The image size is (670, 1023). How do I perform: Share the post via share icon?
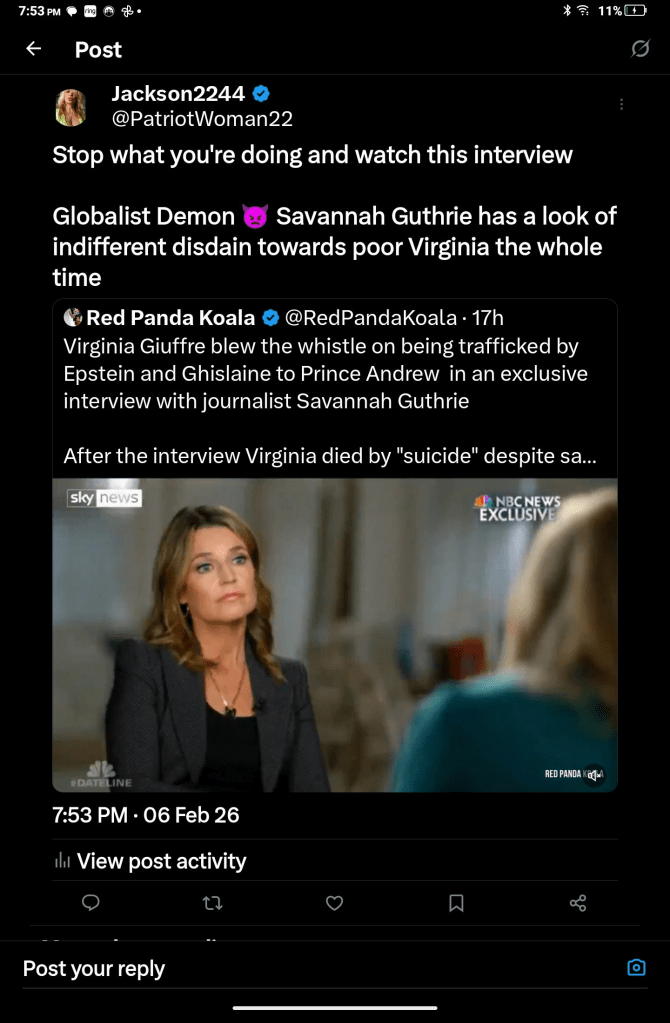point(578,903)
